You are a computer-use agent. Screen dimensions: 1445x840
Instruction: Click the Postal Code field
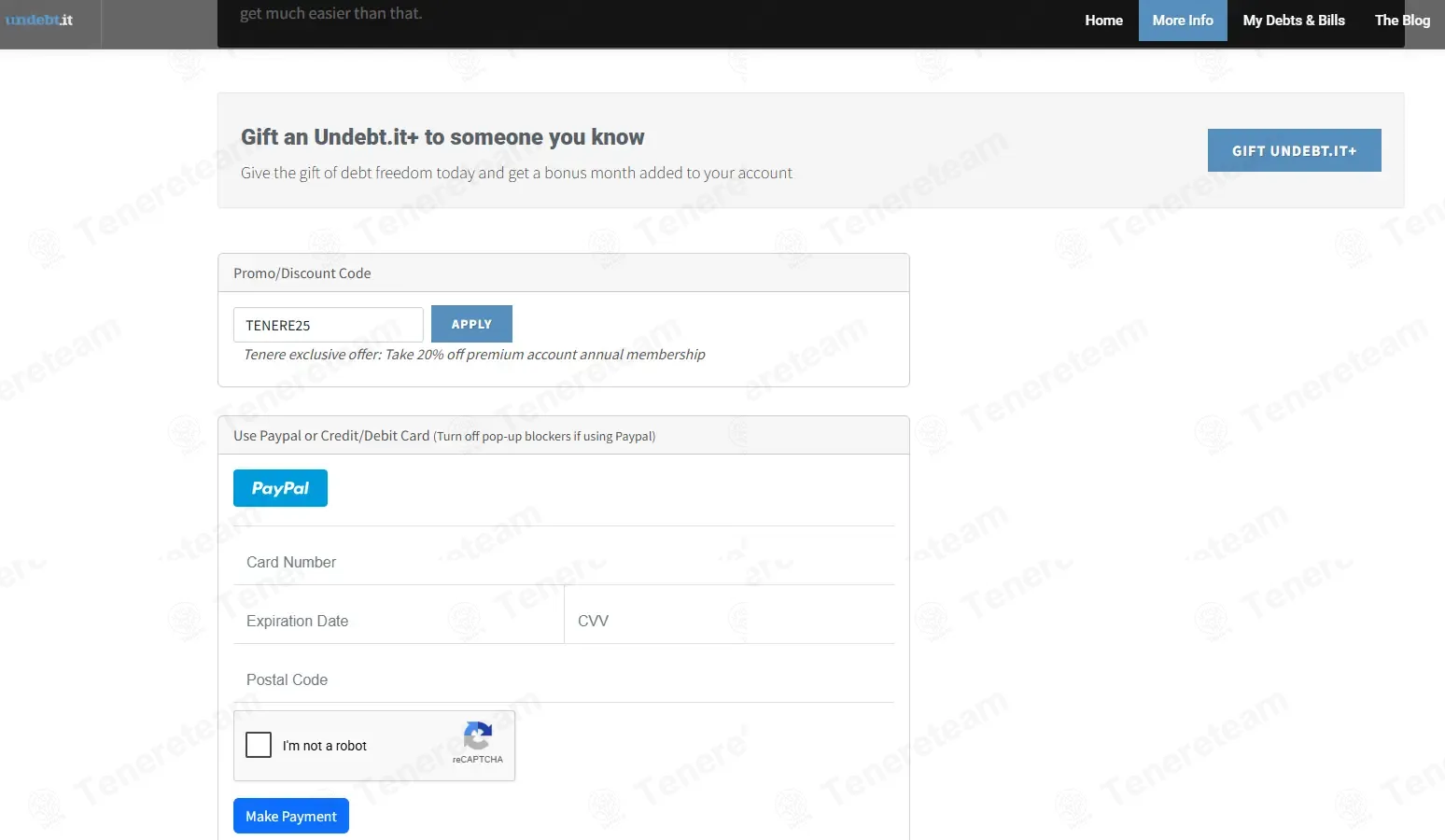coord(564,679)
